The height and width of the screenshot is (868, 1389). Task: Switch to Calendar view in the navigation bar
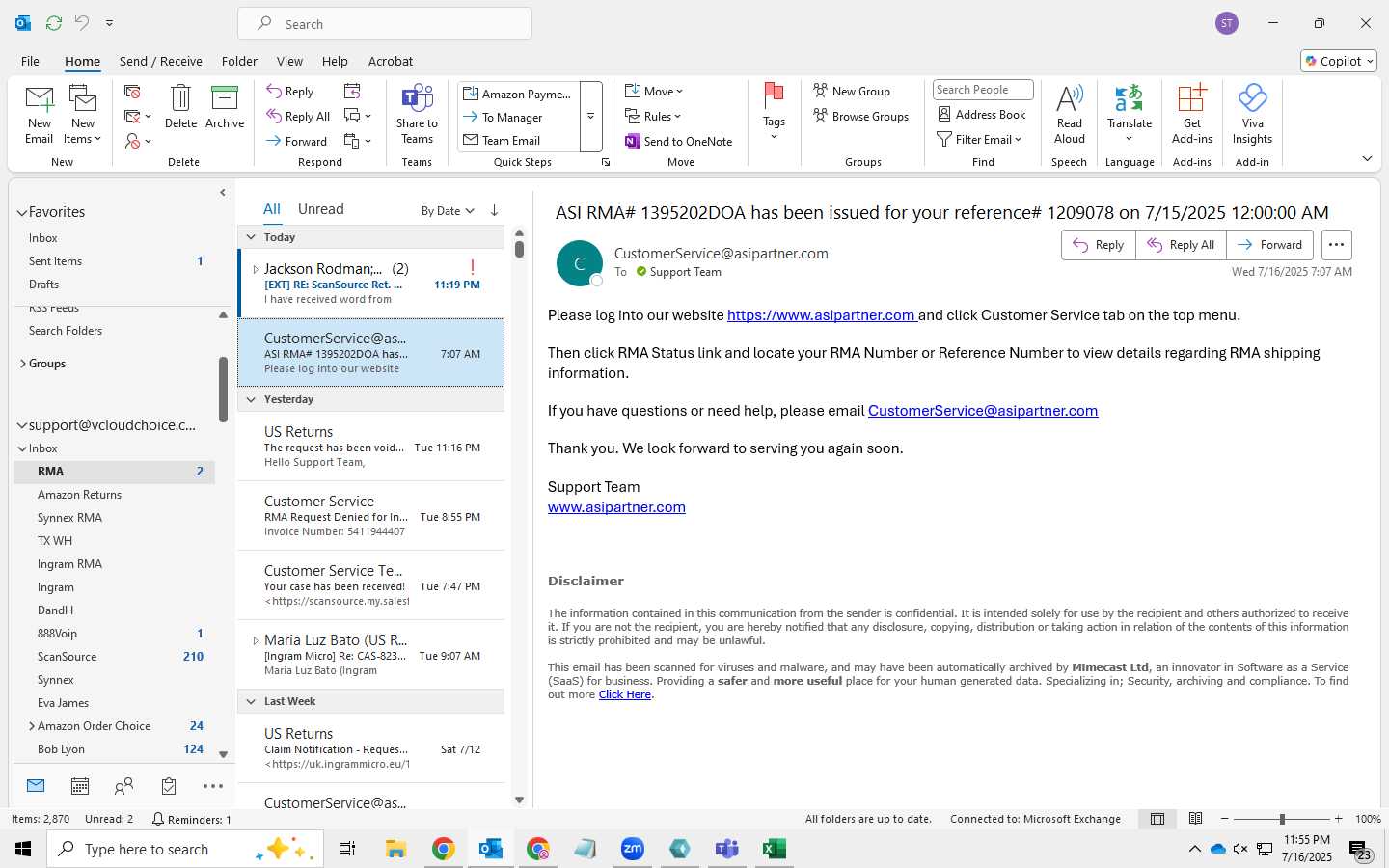[x=80, y=786]
